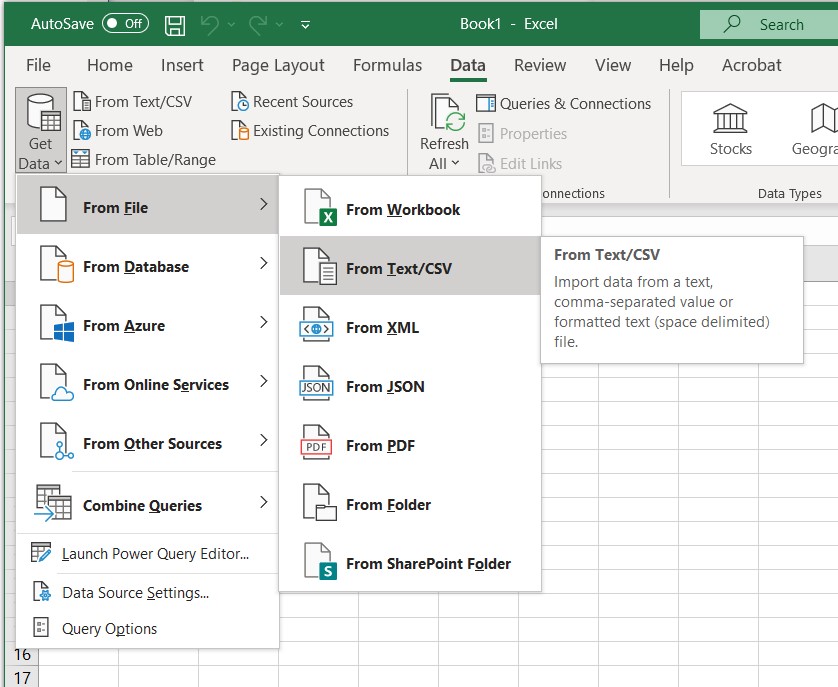Click into the Search box
838x687 pixels.
point(769,25)
